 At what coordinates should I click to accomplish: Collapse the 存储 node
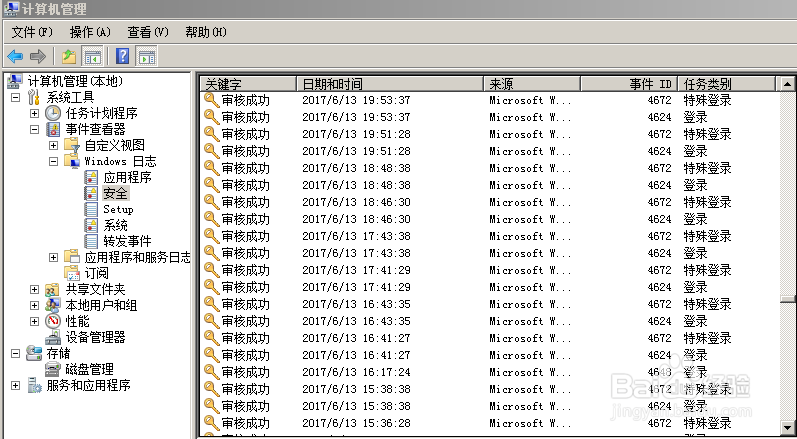point(15,354)
